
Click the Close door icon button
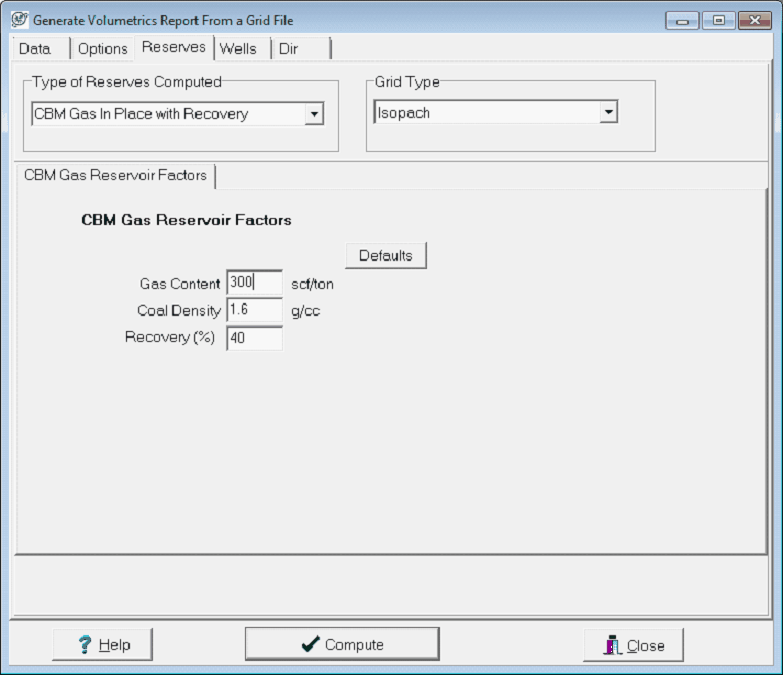(x=633, y=645)
